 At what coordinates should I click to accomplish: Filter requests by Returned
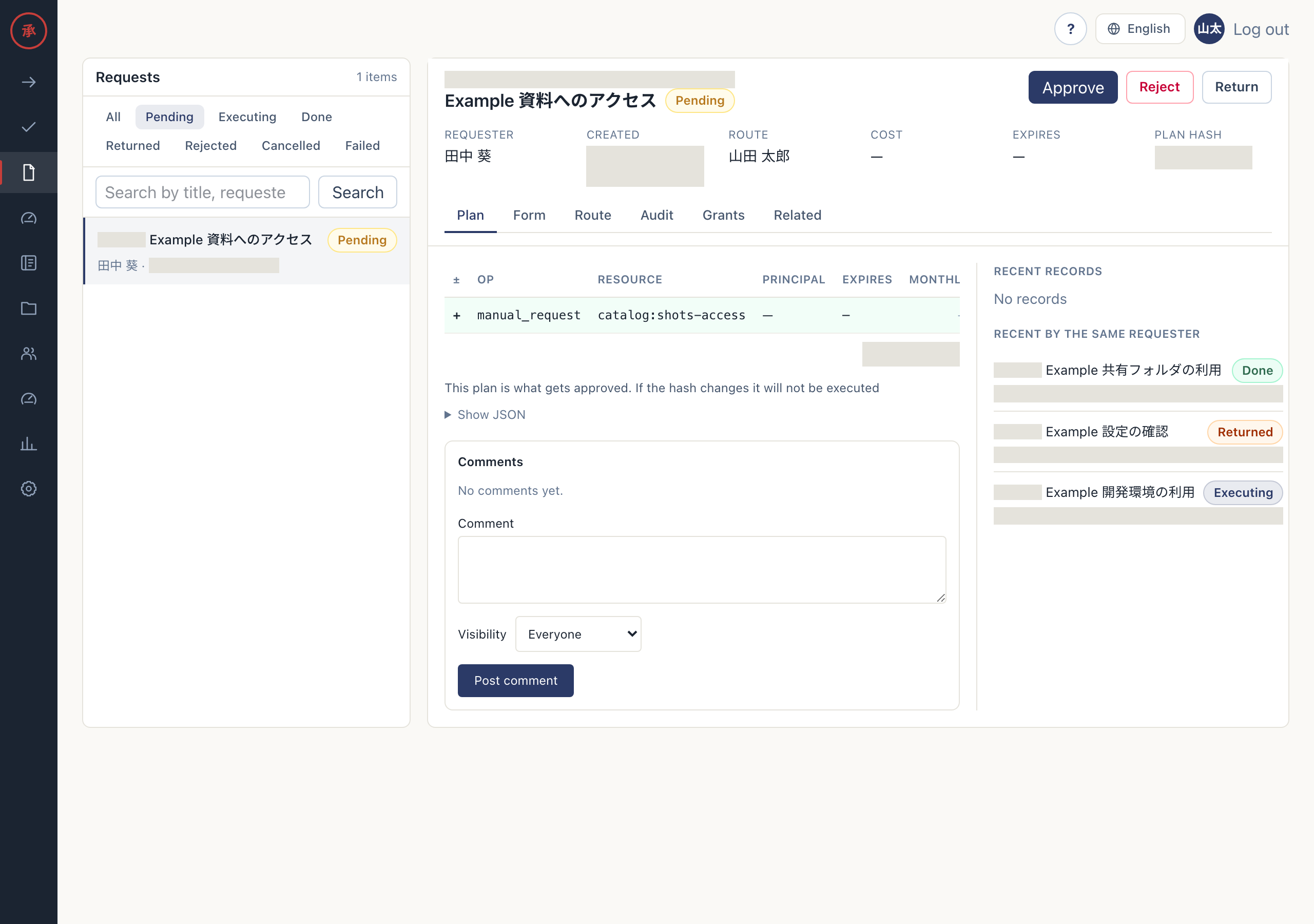pos(133,145)
